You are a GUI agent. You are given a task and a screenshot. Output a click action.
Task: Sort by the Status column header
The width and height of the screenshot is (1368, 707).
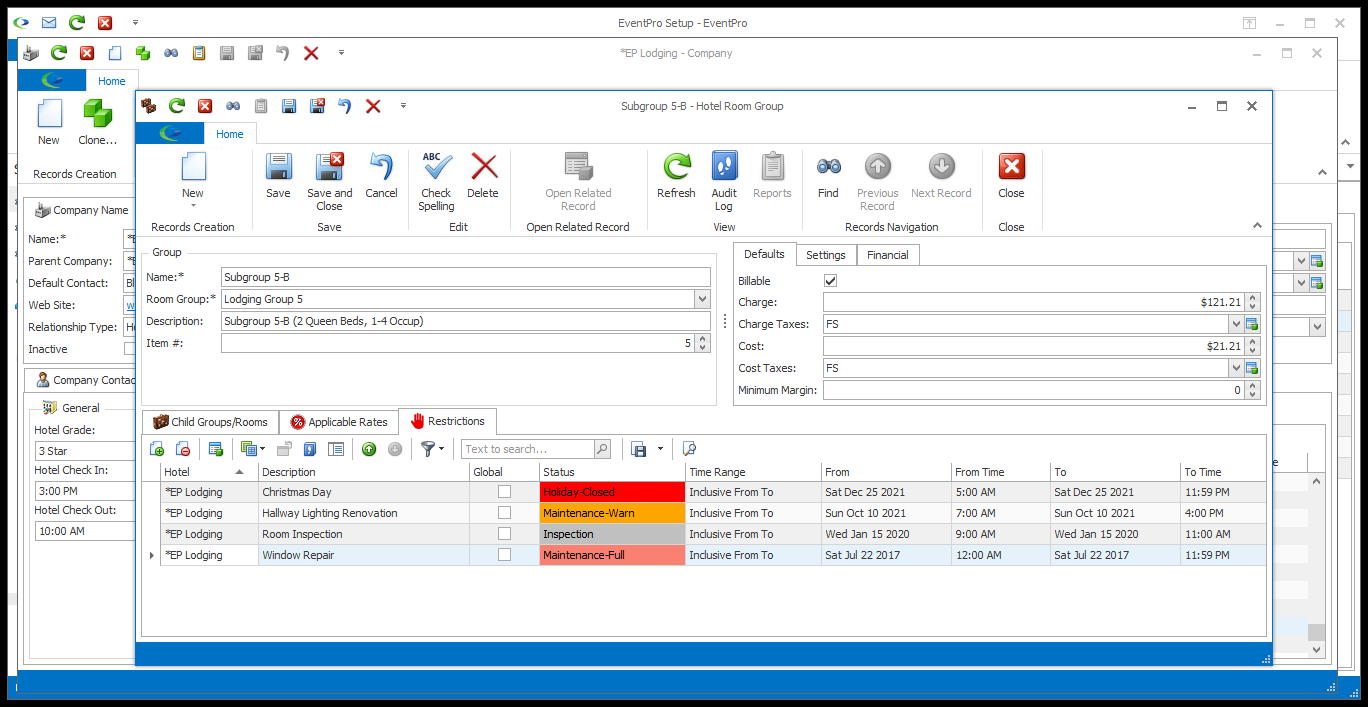[612, 472]
